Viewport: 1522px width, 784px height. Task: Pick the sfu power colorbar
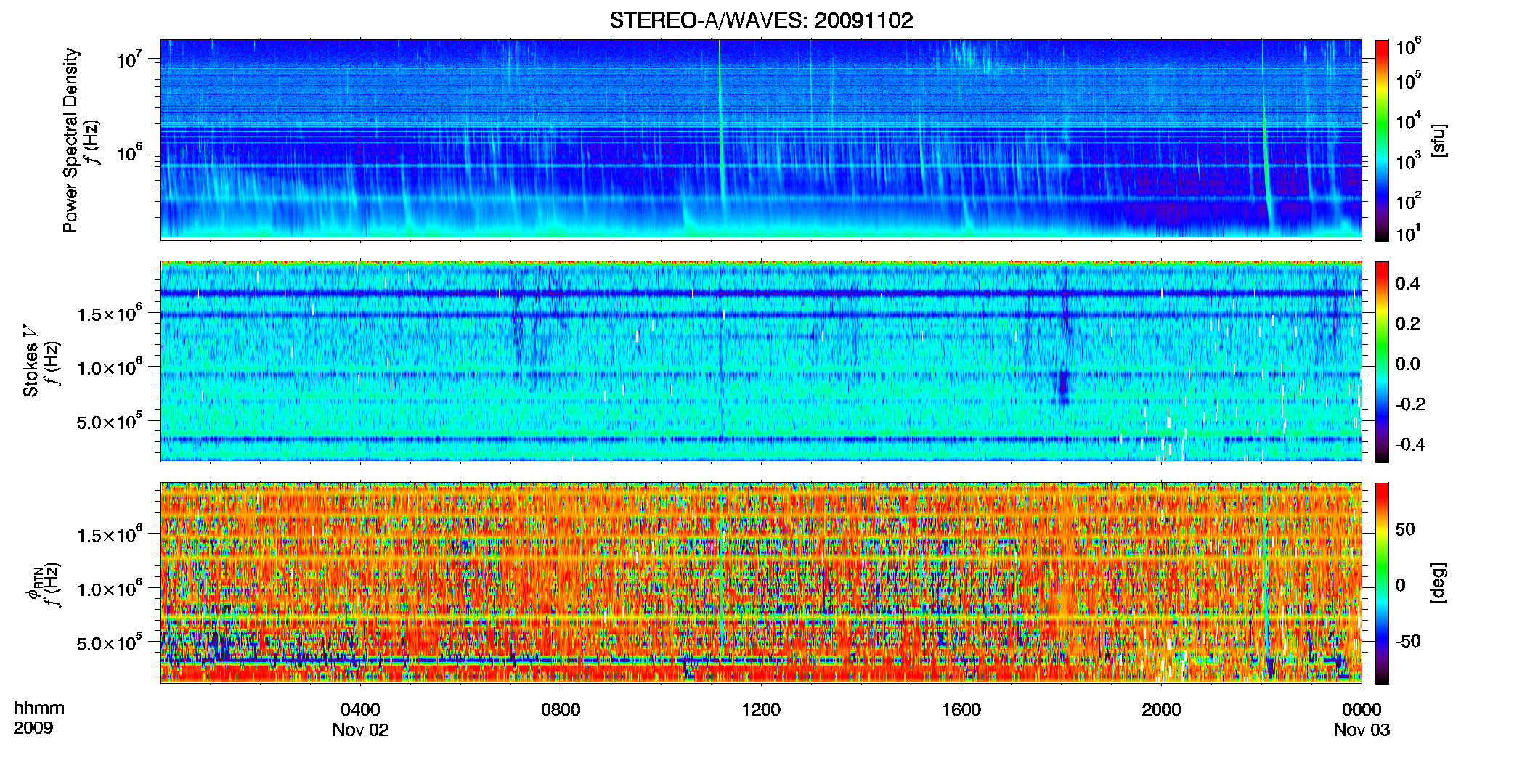click(x=1382, y=140)
